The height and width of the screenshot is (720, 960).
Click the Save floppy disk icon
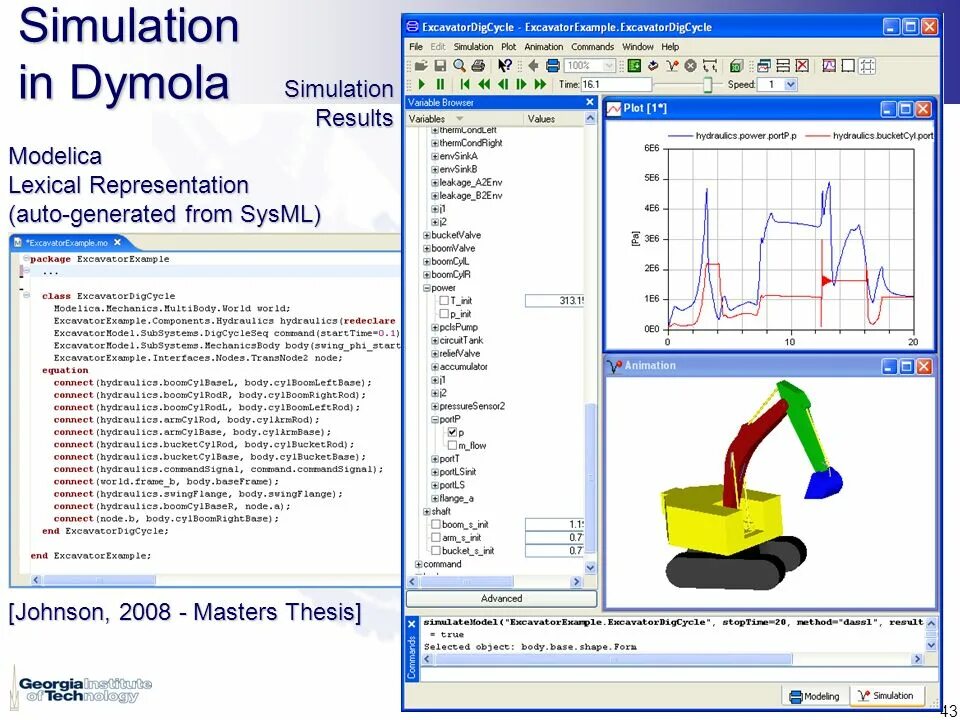coord(440,66)
